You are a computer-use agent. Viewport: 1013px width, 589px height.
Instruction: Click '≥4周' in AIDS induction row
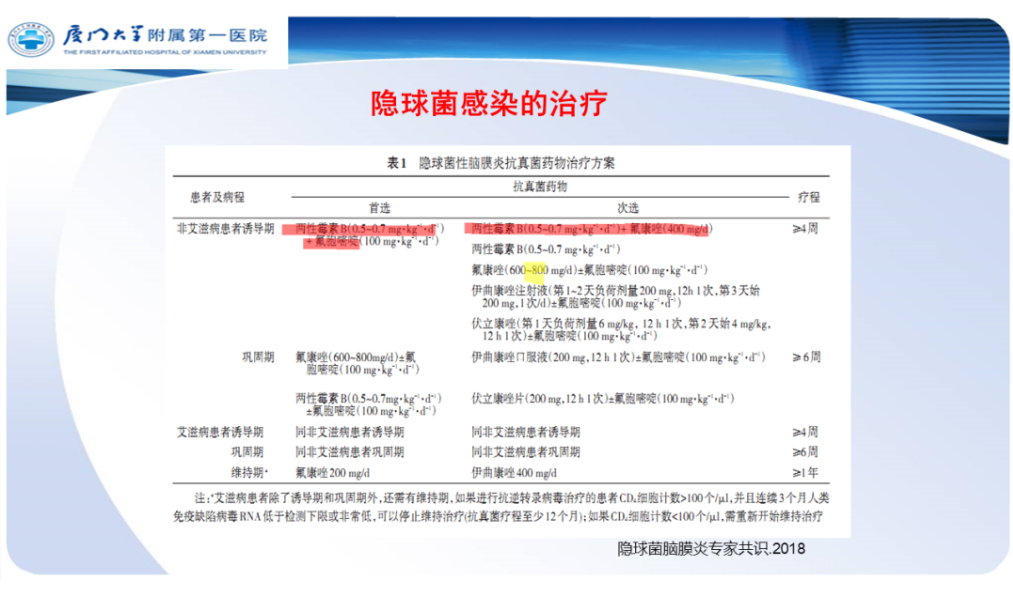click(x=806, y=432)
